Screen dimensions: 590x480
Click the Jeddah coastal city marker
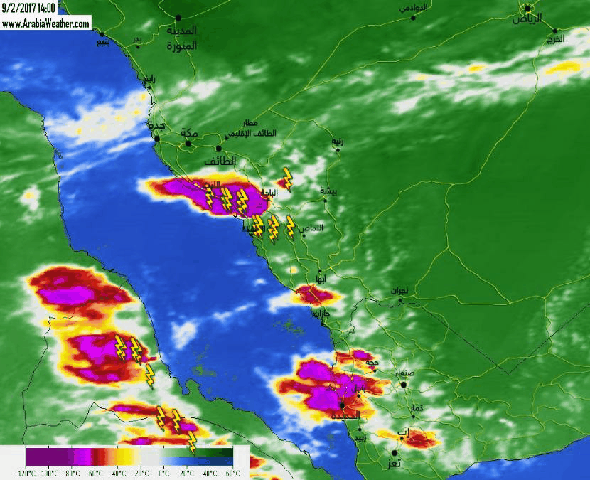[x=157, y=139]
